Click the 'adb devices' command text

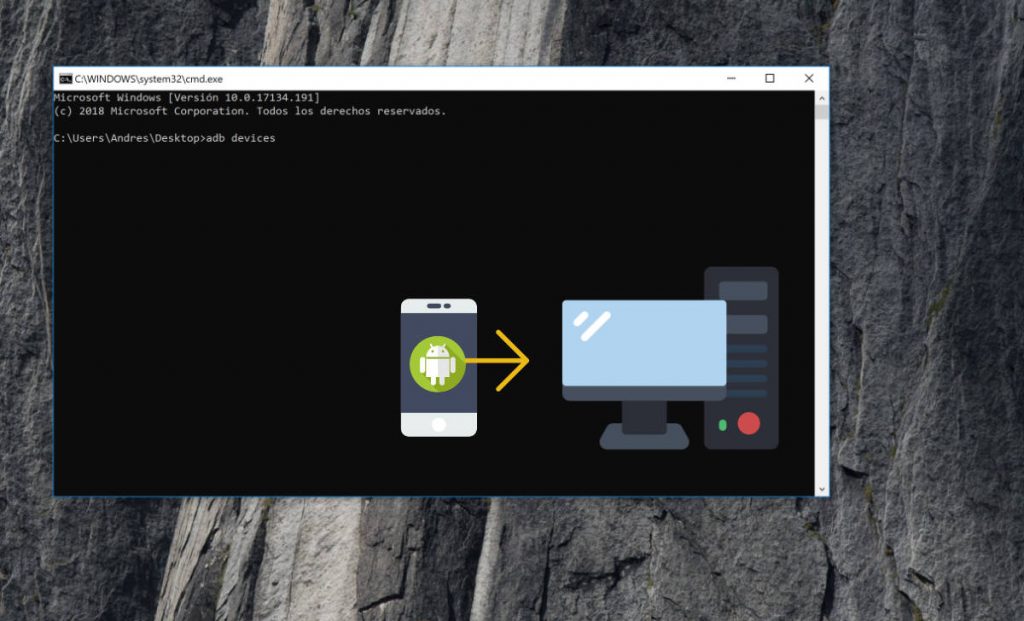tap(240, 138)
